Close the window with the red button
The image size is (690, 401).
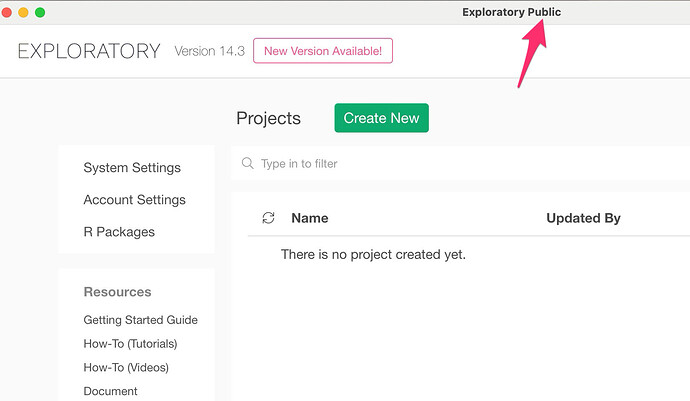pyautogui.click(x=7, y=12)
